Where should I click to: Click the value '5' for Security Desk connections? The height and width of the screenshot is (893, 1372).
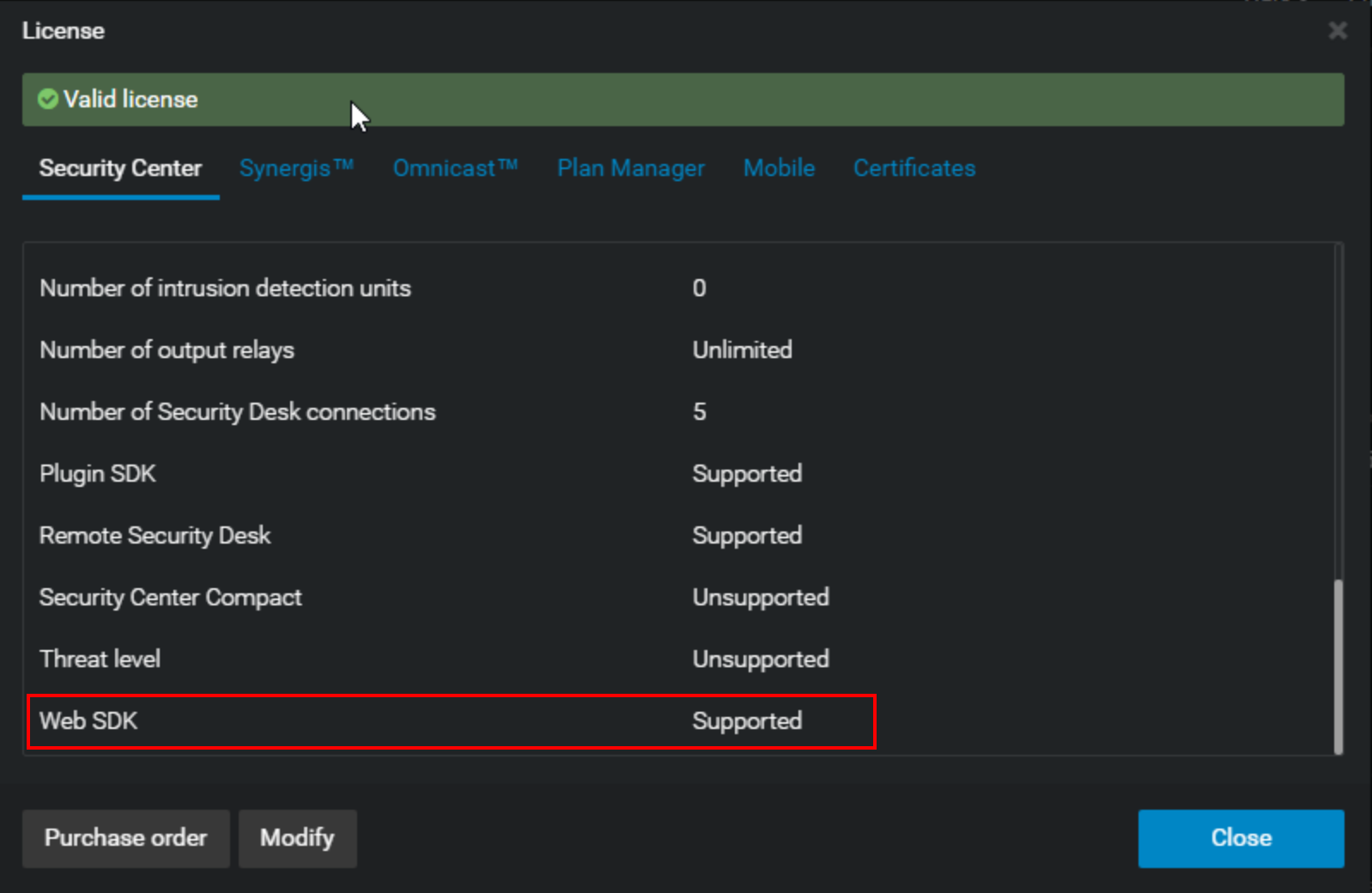pos(700,412)
